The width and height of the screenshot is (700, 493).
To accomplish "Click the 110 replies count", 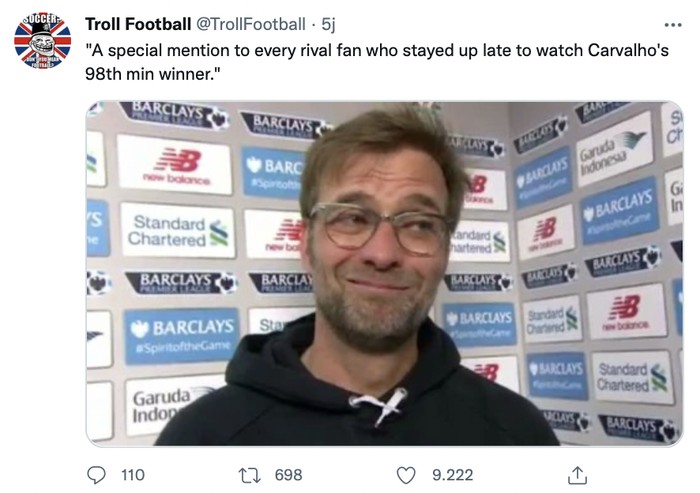I will [x=132, y=475].
